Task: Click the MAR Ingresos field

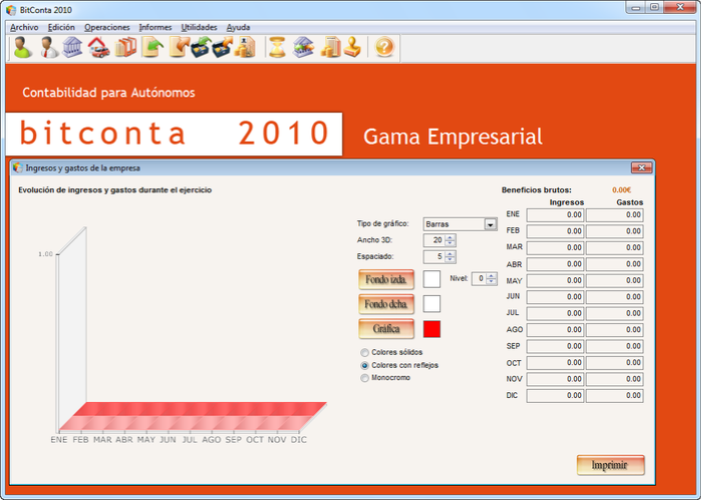Action: 555,248
